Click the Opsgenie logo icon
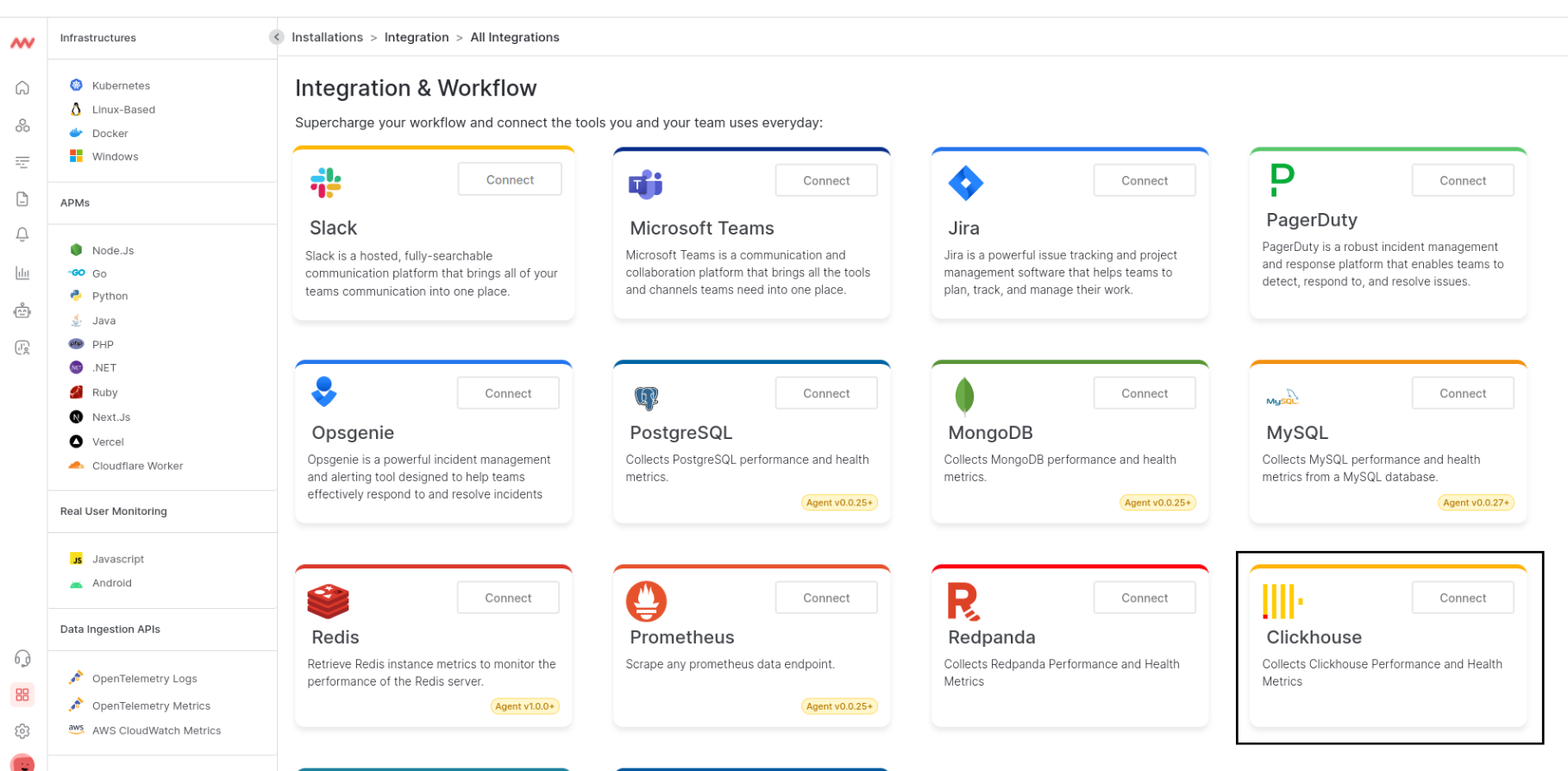Image resolution: width=1568 pixels, height=771 pixels. tap(324, 392)
